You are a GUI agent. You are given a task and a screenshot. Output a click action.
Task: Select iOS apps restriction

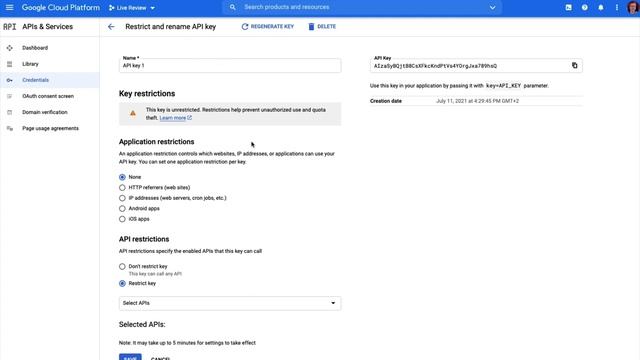122,219
